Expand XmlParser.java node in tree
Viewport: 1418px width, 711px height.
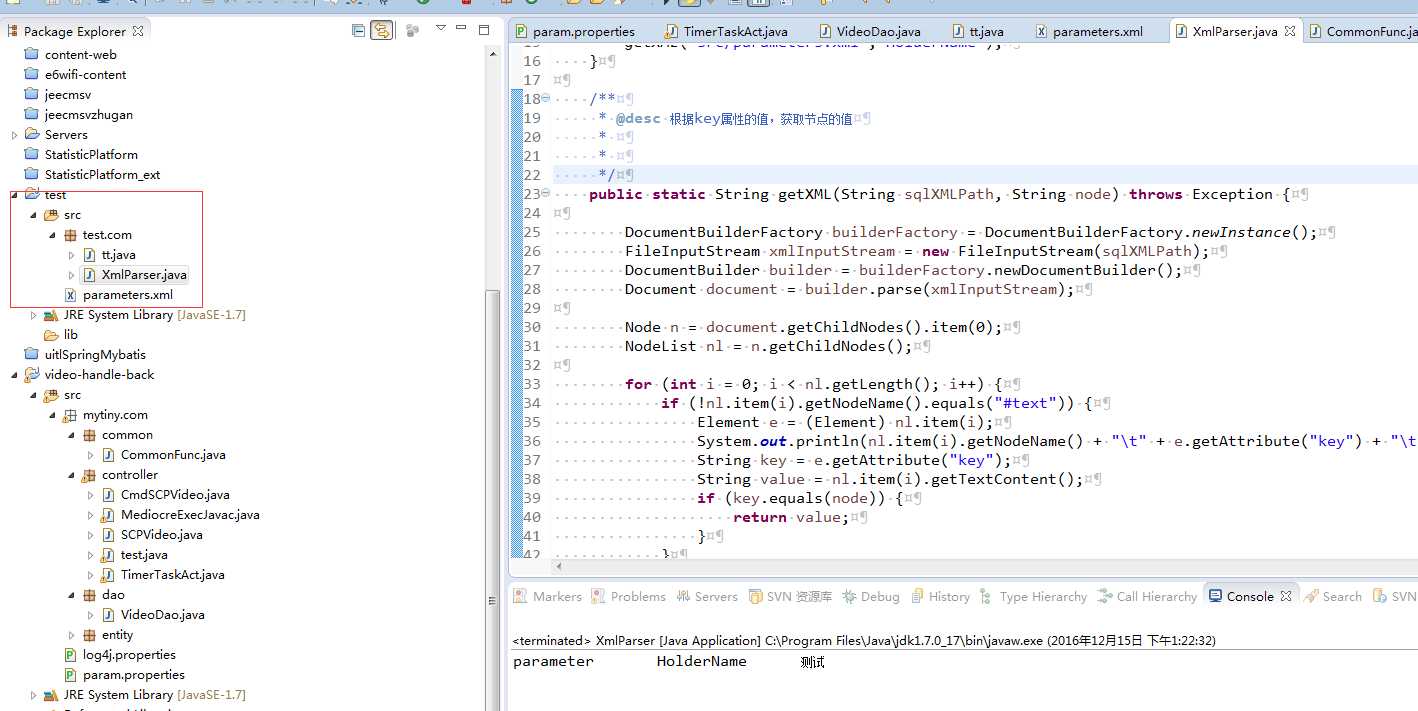click(x=71, y=275)
